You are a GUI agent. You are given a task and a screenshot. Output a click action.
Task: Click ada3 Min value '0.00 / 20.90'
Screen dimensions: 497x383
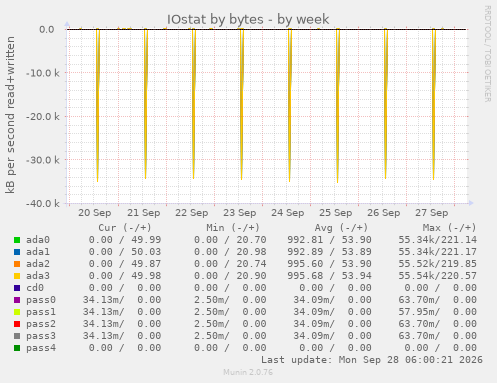coord(230,276)
